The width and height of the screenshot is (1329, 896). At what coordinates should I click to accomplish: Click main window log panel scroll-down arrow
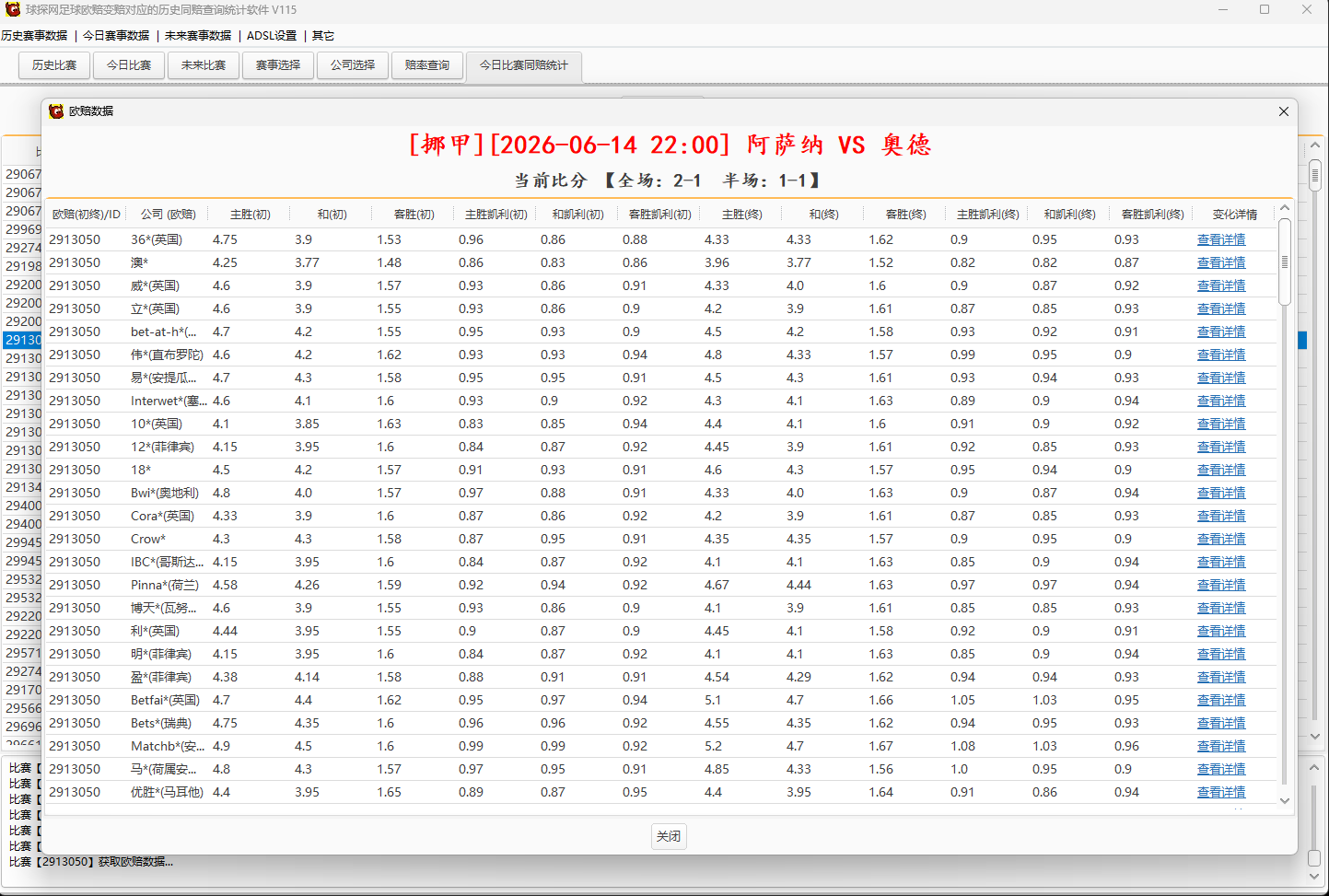[1315, 879]
